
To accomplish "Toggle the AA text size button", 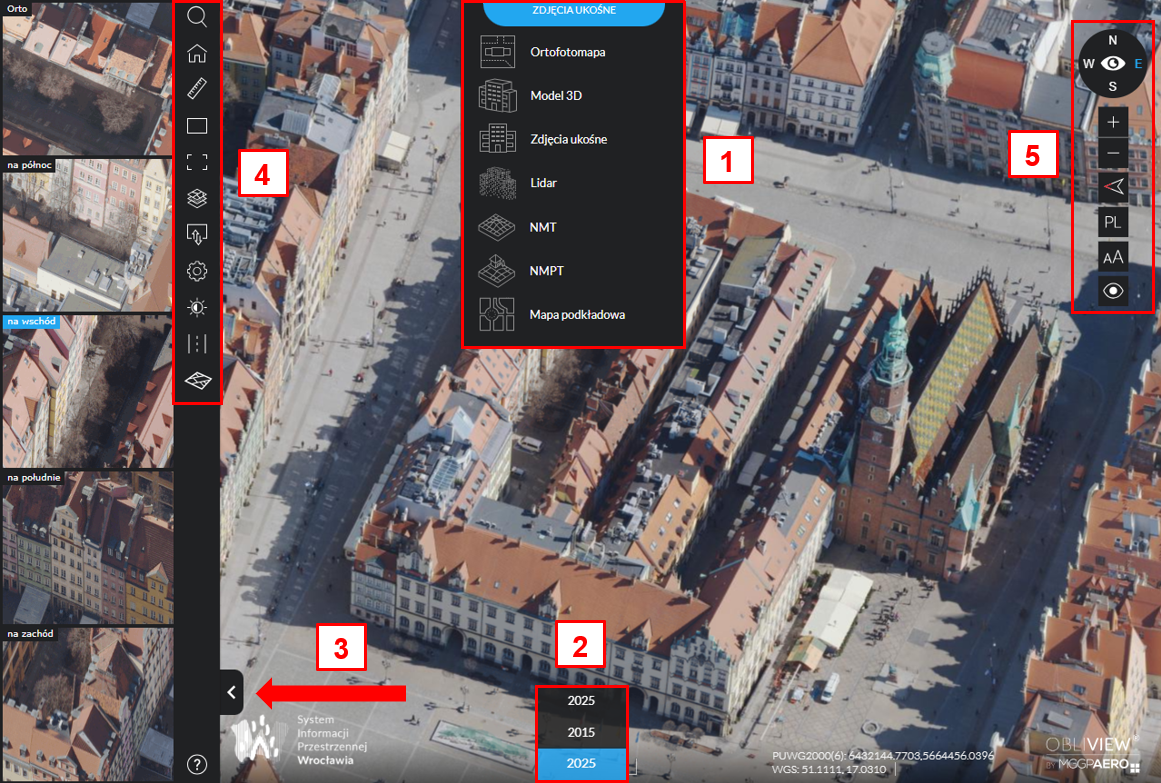I will coord(1113,257).
